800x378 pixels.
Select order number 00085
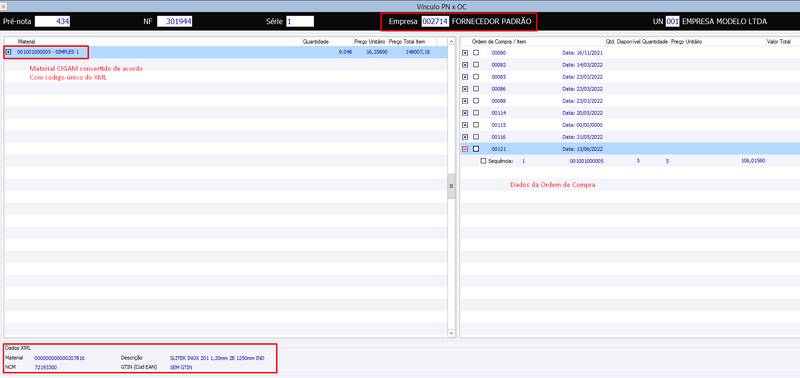coord(498,77)
